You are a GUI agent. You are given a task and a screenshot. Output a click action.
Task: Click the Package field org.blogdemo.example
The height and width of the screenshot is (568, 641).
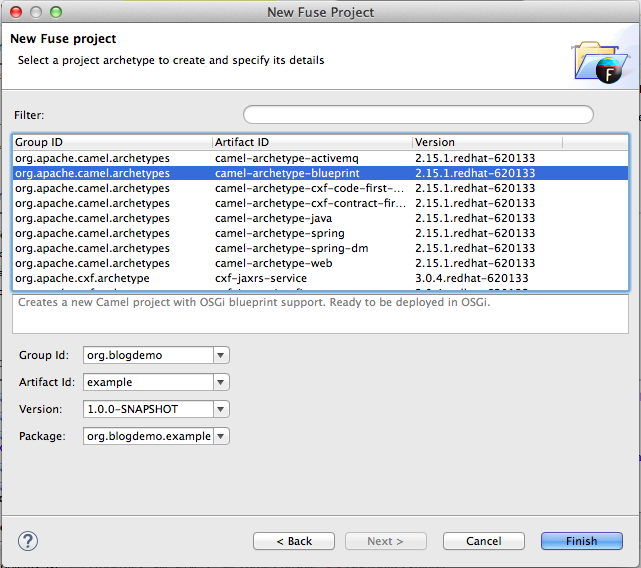(148, 436)
